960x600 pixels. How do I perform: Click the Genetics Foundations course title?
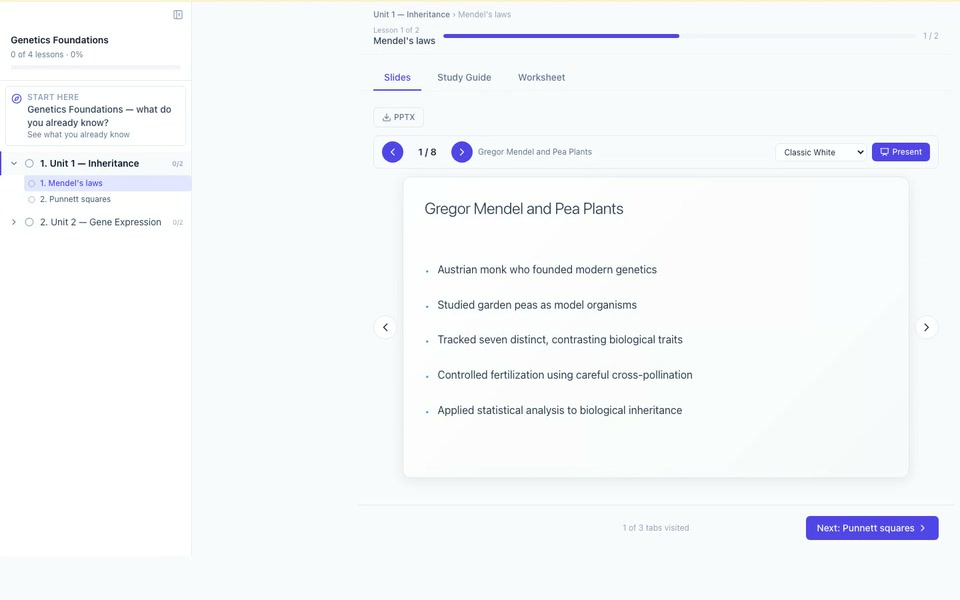[59, 40]
